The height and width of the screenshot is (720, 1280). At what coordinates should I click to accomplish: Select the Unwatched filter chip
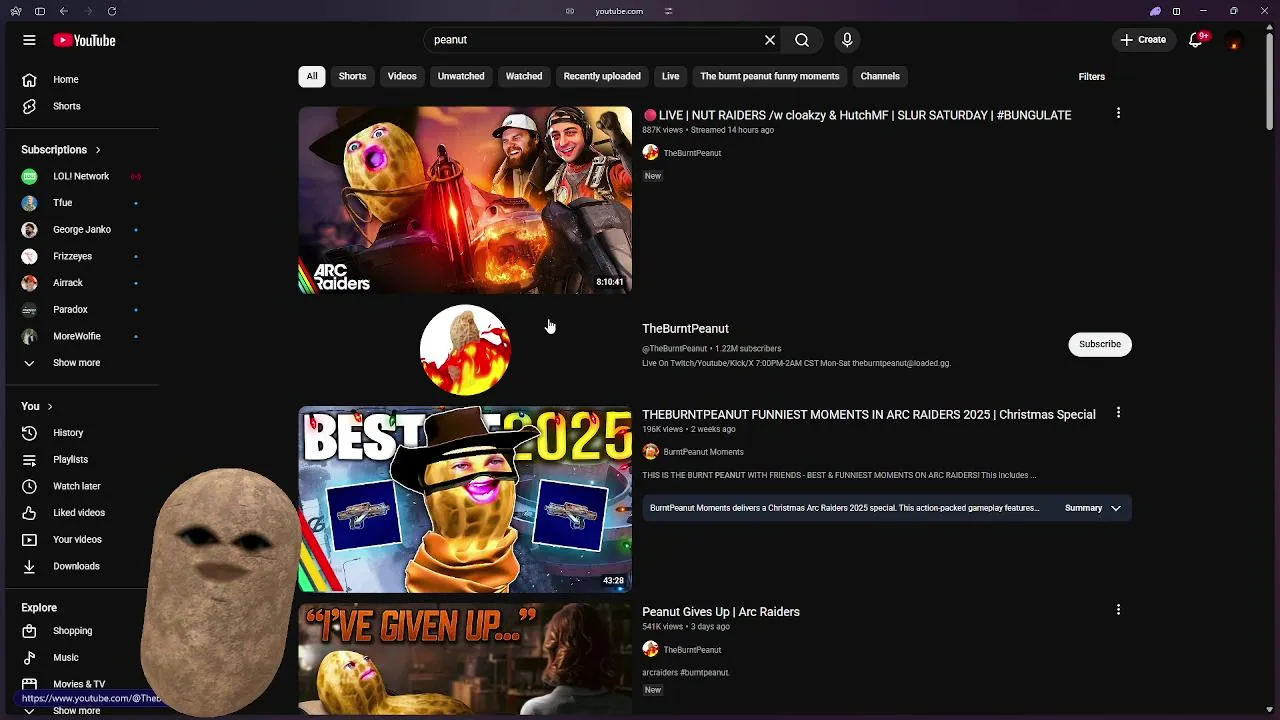(x=461, y=76)
